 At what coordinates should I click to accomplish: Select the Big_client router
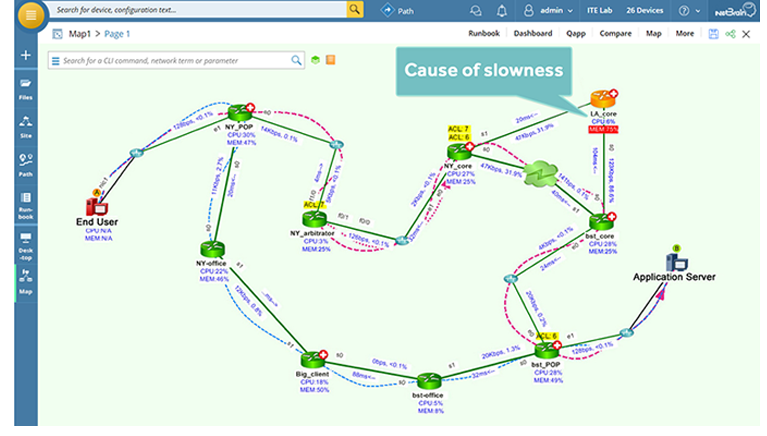tap(313, 360)
